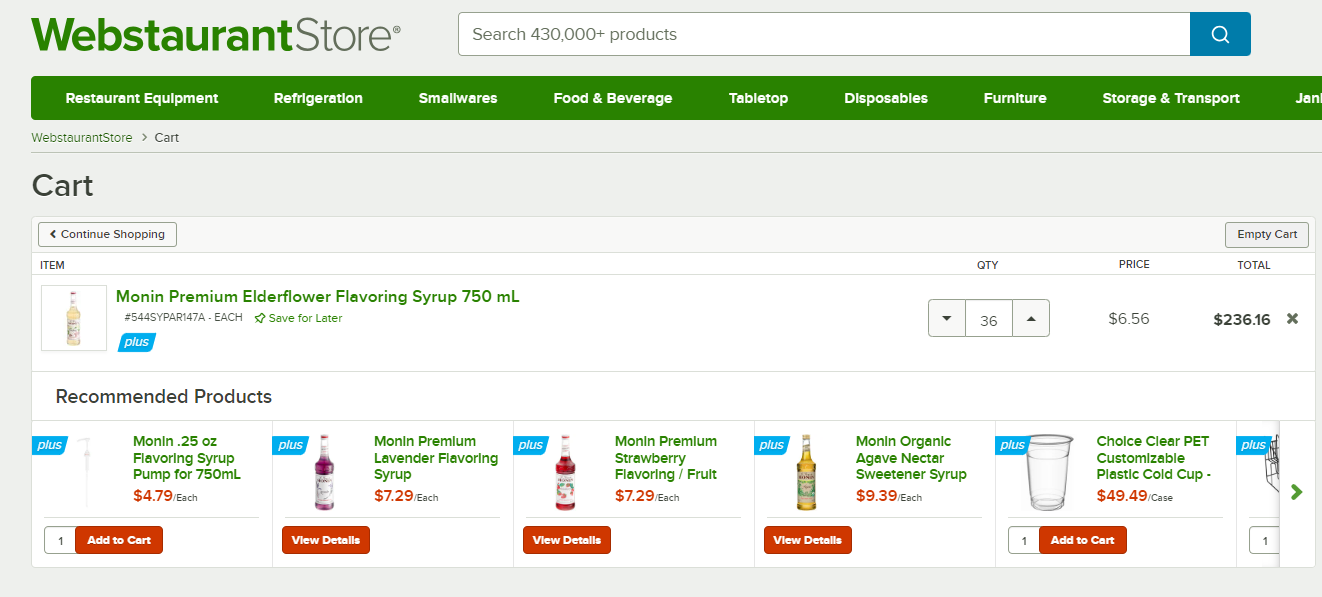This screenshot has width=1322, height=597.
Task: Click plus badge on syrup pump card
Action: (48, 445)
